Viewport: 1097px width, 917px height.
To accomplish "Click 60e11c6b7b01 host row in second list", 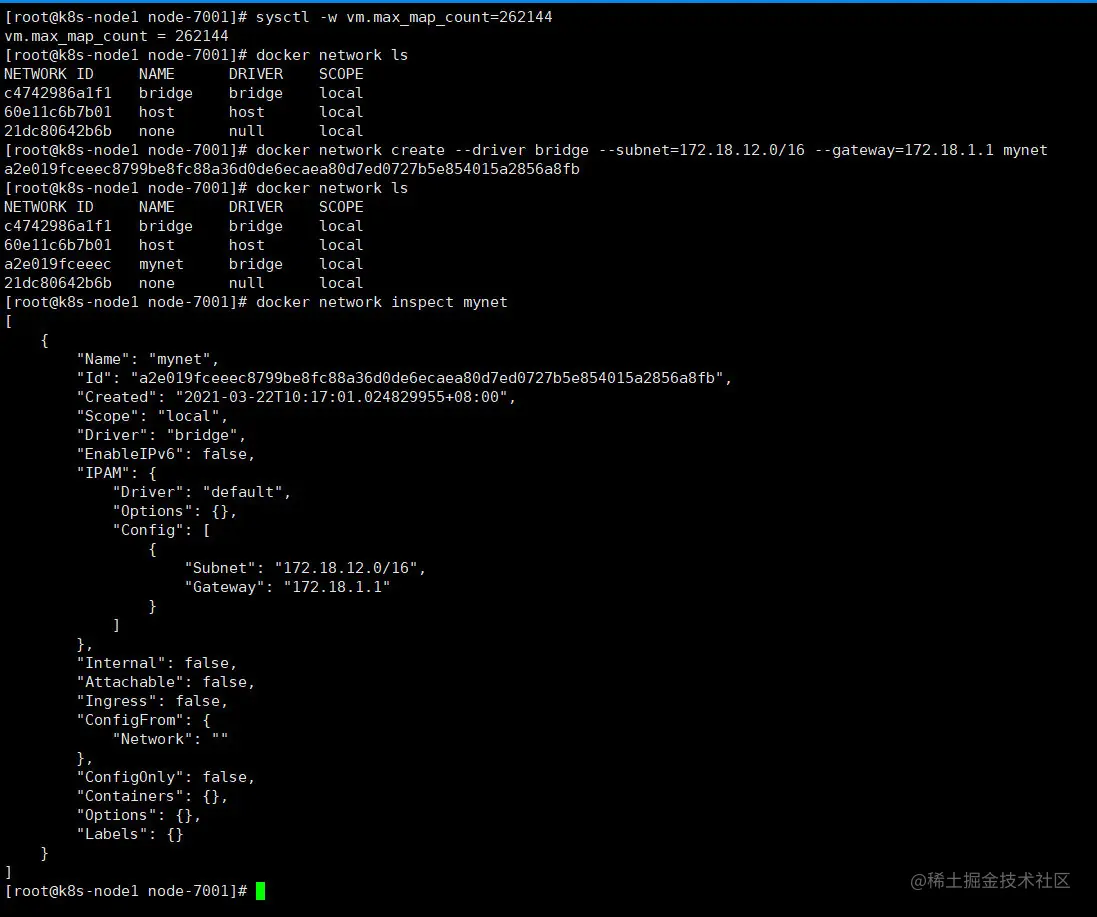I will pos(183,245).
